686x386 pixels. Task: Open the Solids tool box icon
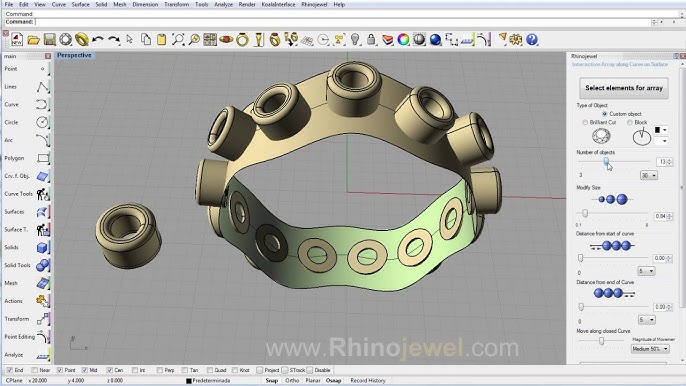point(42,248)
